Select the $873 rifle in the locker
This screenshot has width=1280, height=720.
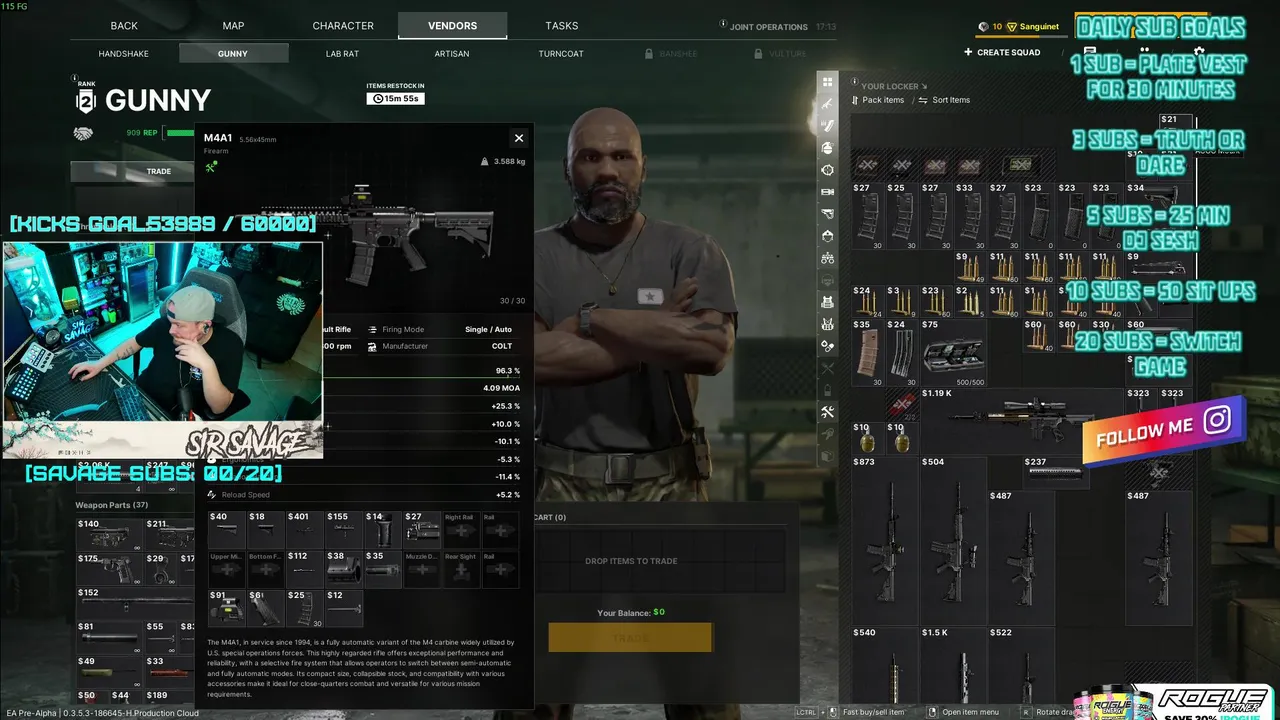(885, 540)
